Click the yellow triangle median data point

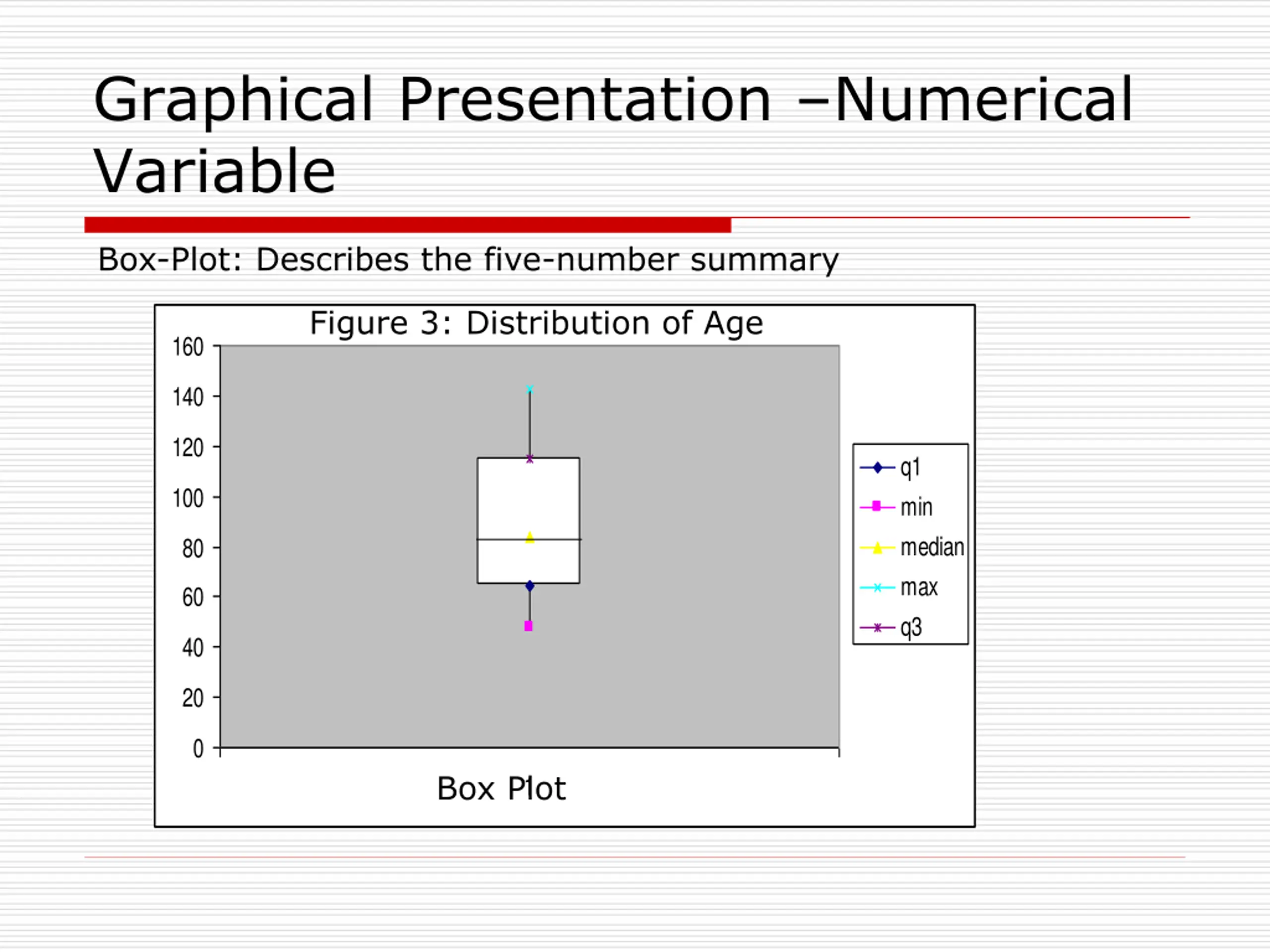tap(530, 537)
